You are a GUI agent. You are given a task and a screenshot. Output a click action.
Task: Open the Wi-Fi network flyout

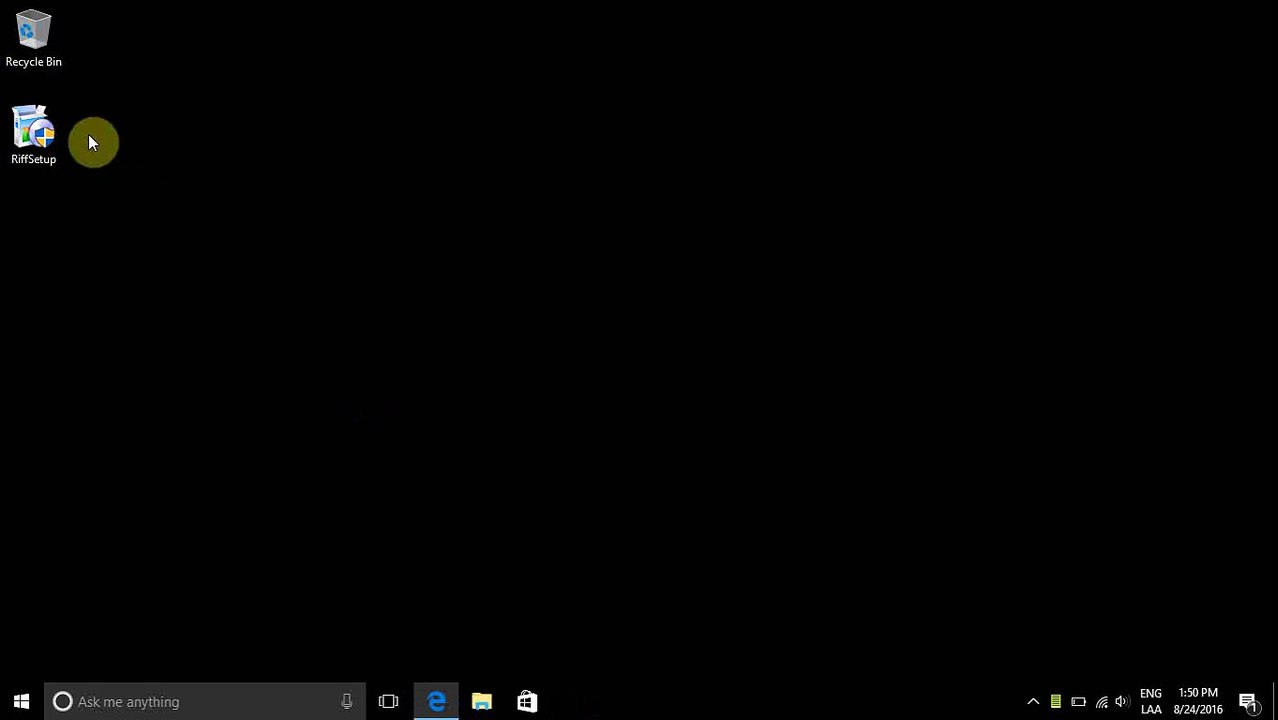tap(1101, 702)
